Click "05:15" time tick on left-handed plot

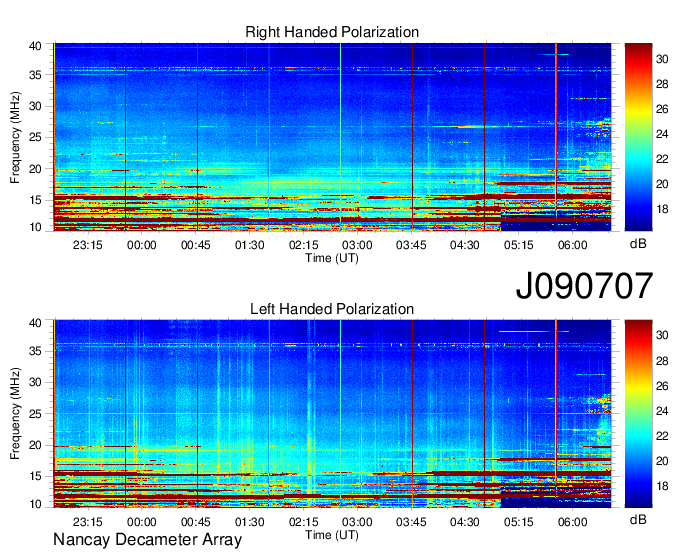519,522
